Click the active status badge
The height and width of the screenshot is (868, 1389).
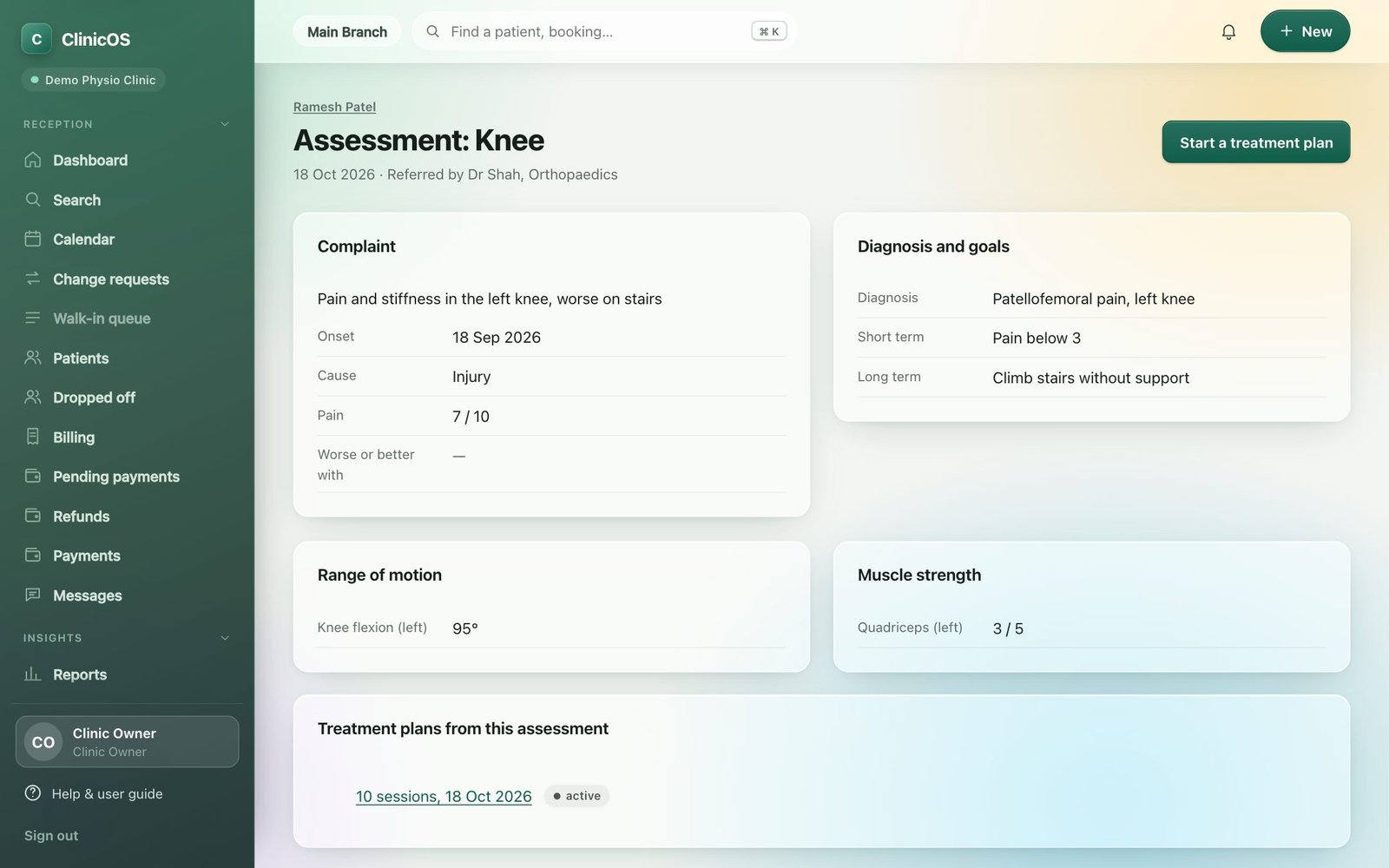(576, 796)
